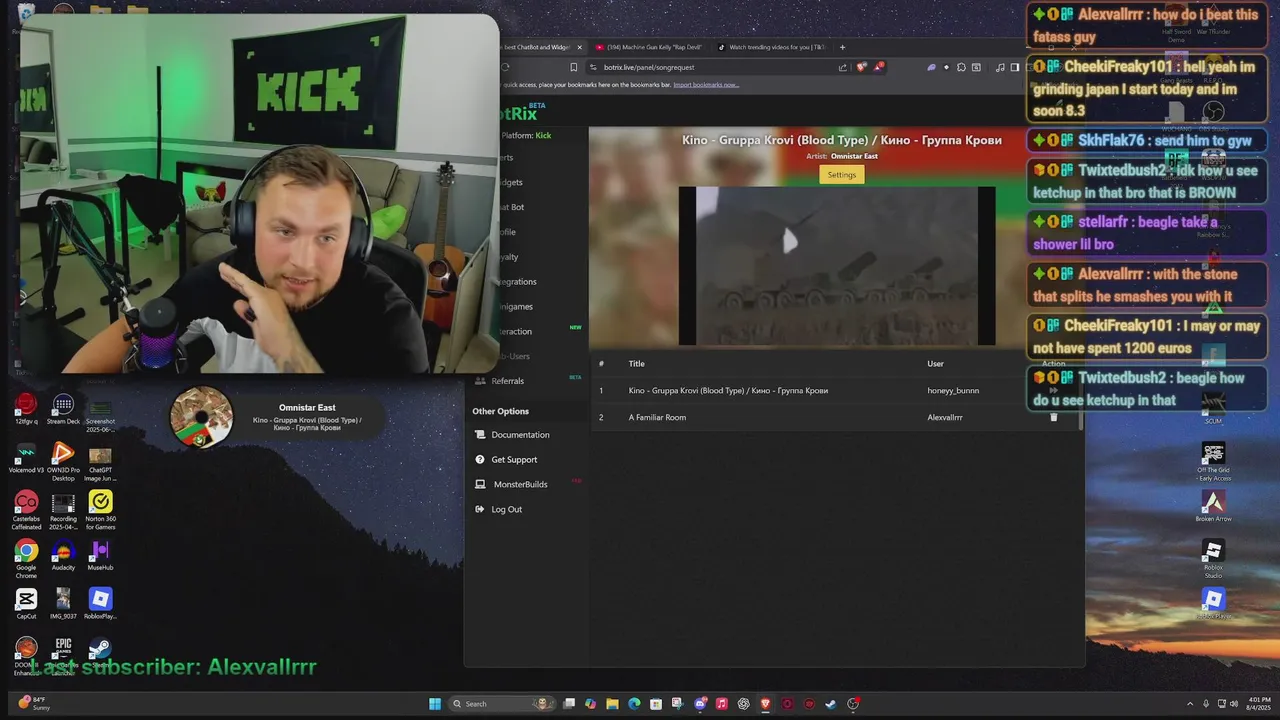Click the taskbar Search box

pyautogui.click(x=502, y=704)
